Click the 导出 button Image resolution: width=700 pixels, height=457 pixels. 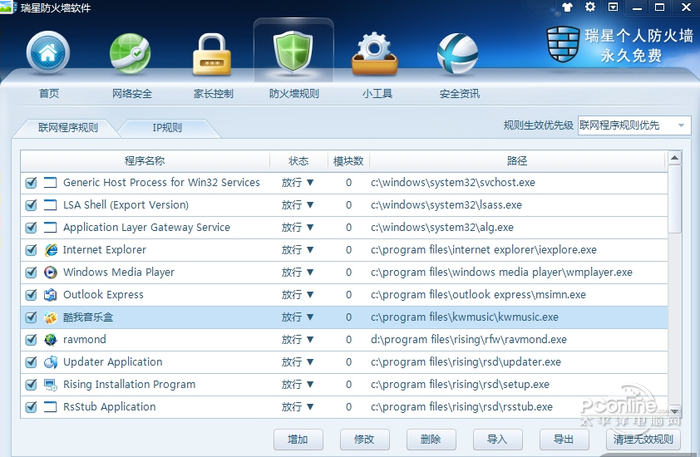click(564, 440)
